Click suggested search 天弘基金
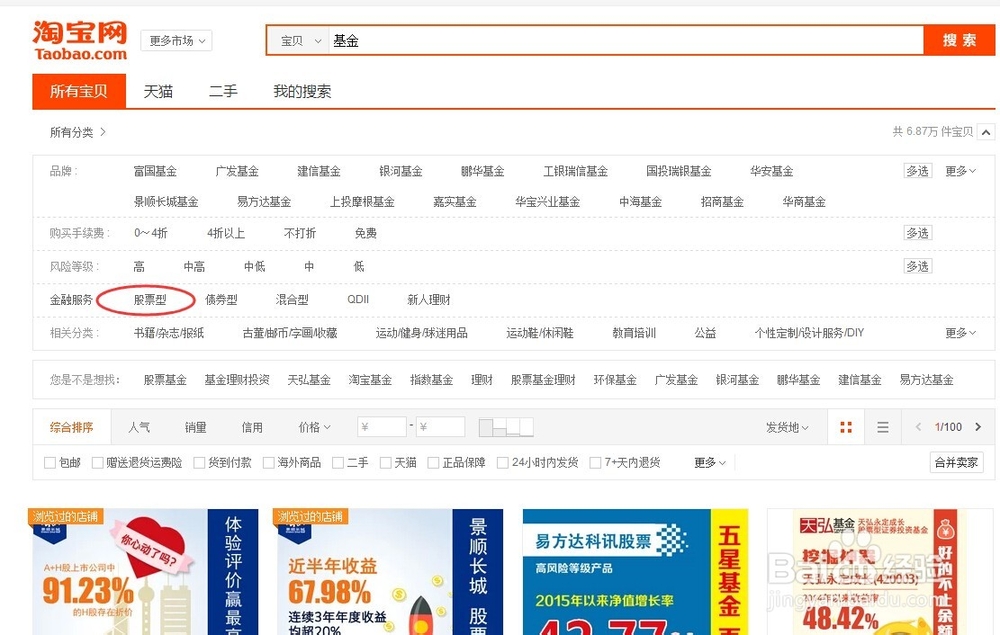Viewport: 1000px width, 635px height. pos(309,380)
